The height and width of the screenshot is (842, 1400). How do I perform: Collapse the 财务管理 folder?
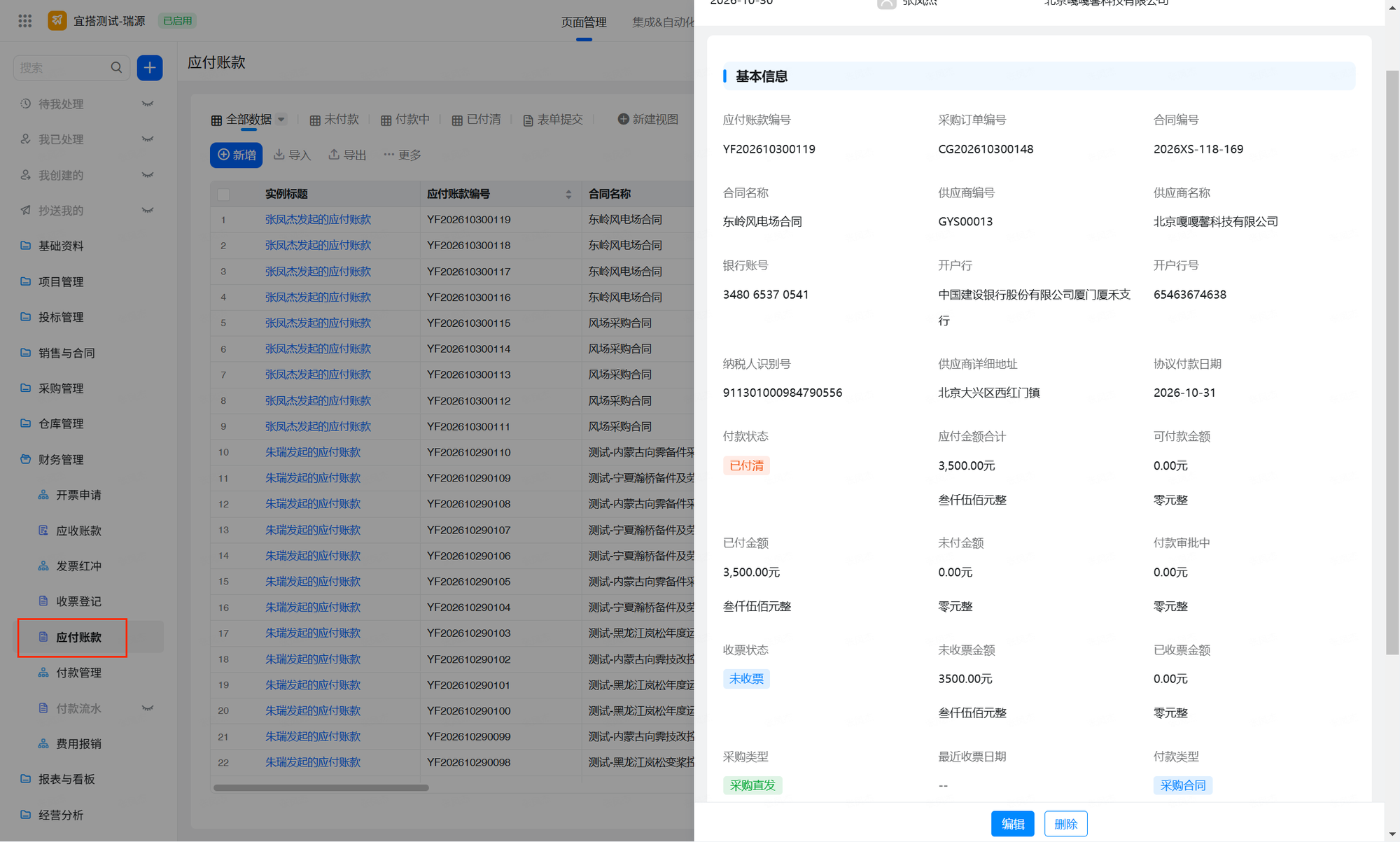click(61, 459)
